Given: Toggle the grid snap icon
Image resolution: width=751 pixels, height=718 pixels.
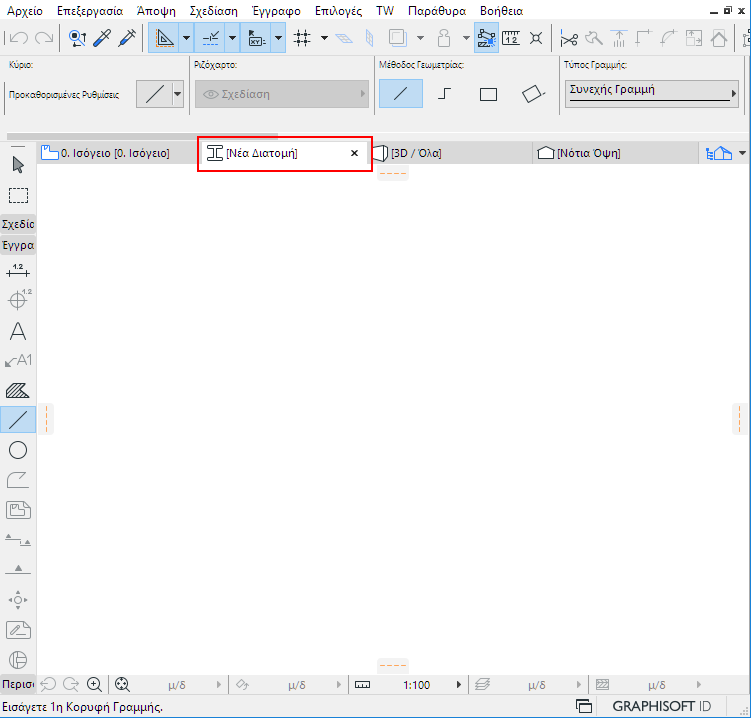Looking at the screenshot, I should click(x=302, y=38).
